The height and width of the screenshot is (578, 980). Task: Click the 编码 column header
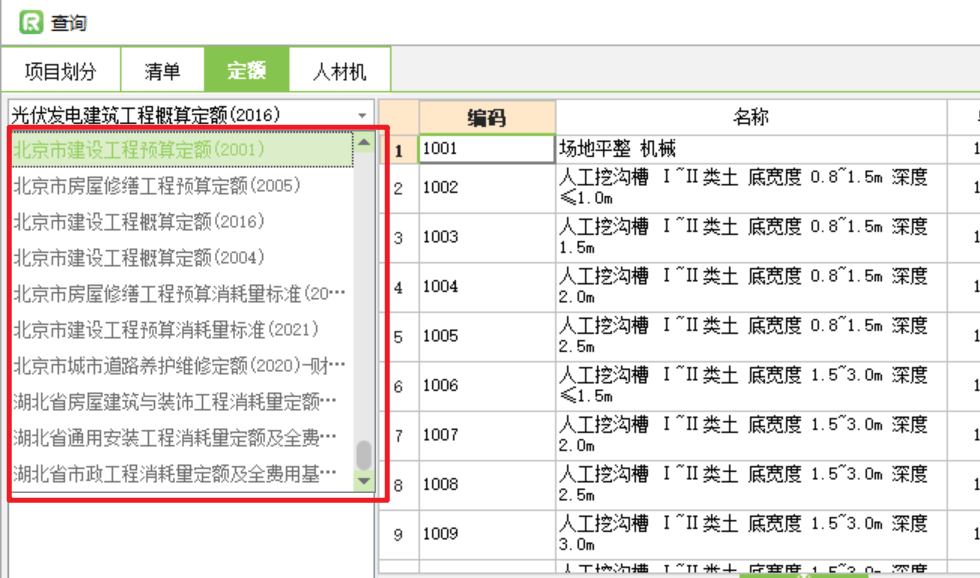[x=486, y=117]
